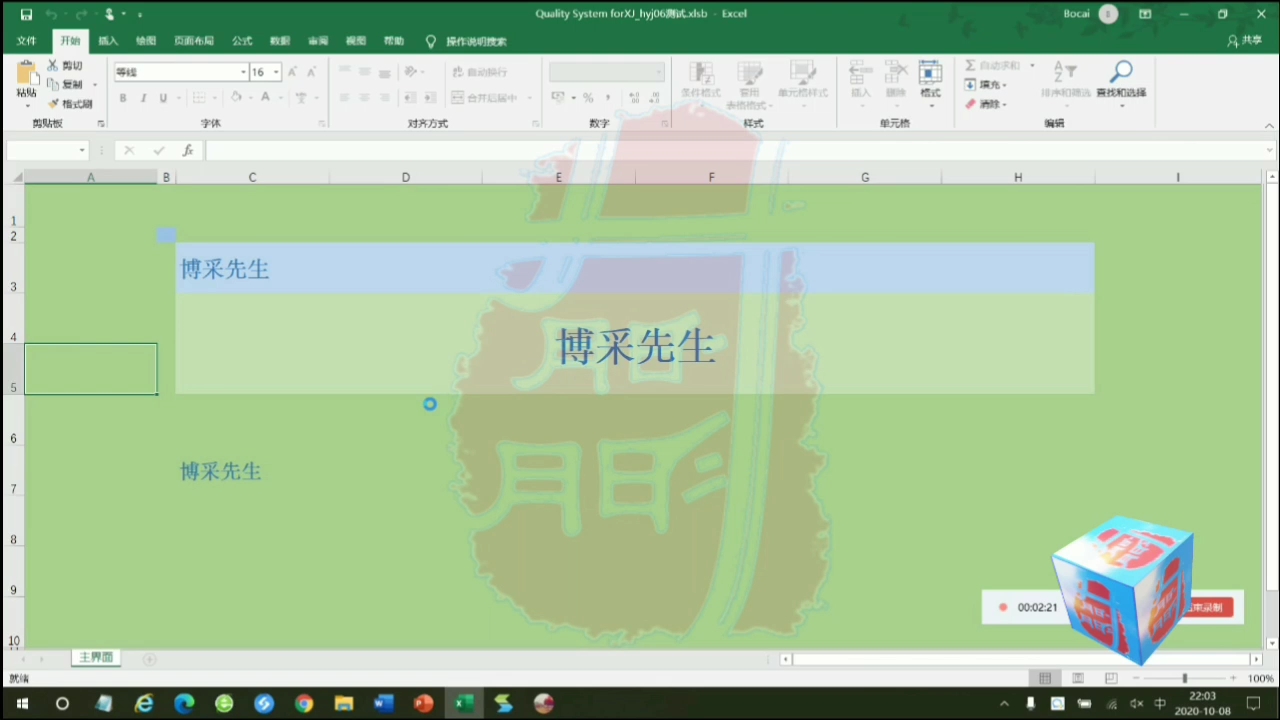Screen dimensions: 1280x720
Task: Select the Format Painter (格式刷) tool
Action: [72, 103]
